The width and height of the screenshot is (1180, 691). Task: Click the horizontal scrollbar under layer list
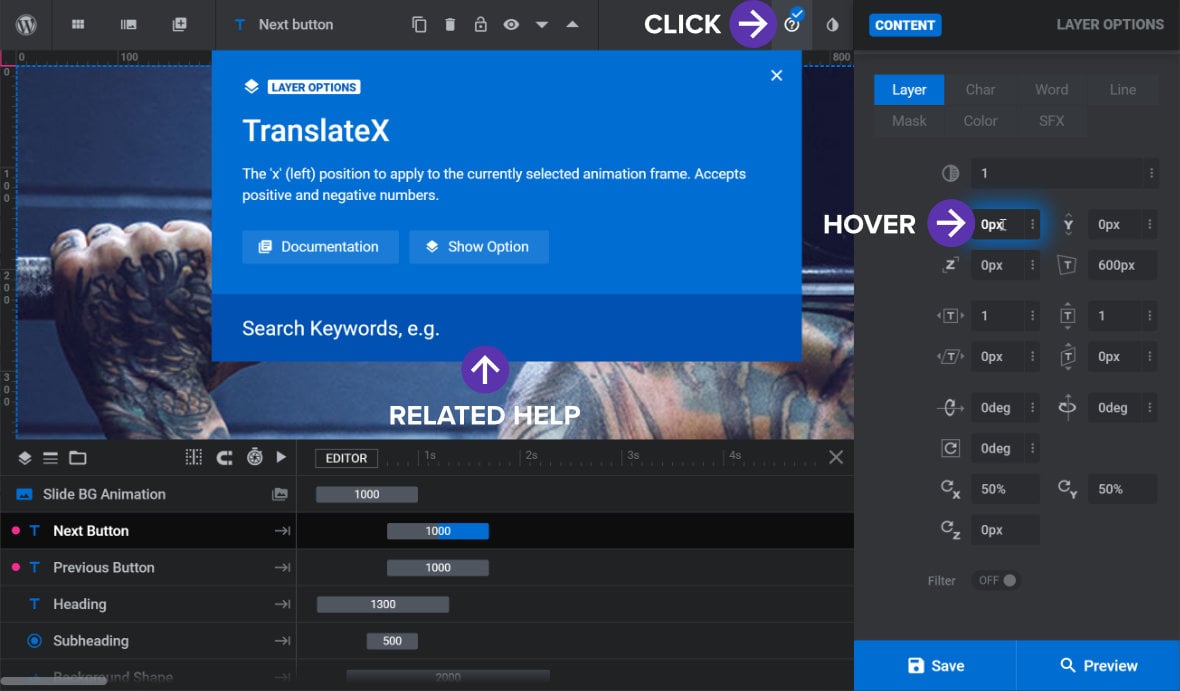(53, 680)
